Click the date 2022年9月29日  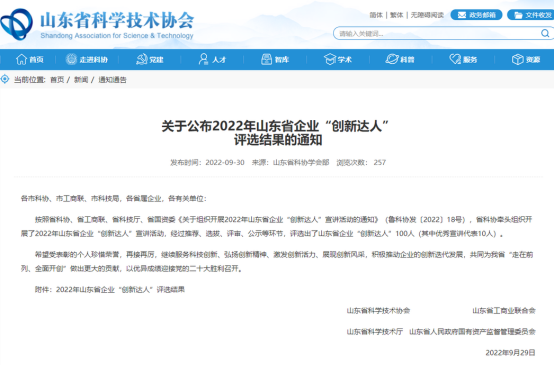pos(511,353)
